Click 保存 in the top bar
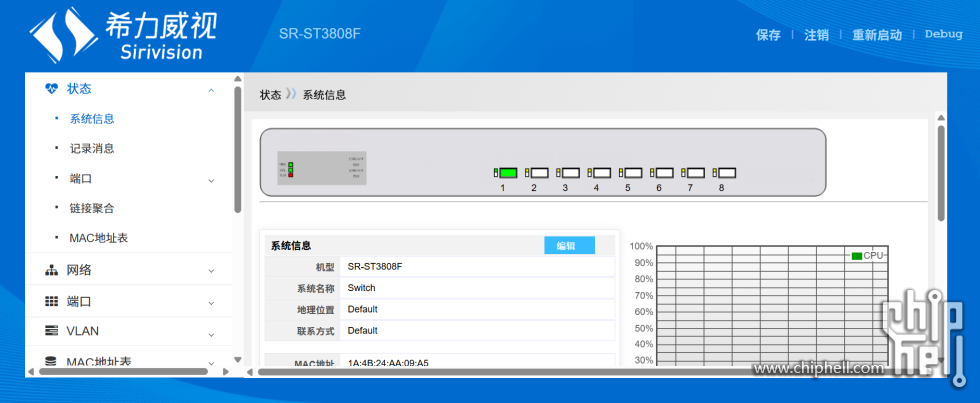The width and height of the screenshot is (980, 403). click(768, 35)
